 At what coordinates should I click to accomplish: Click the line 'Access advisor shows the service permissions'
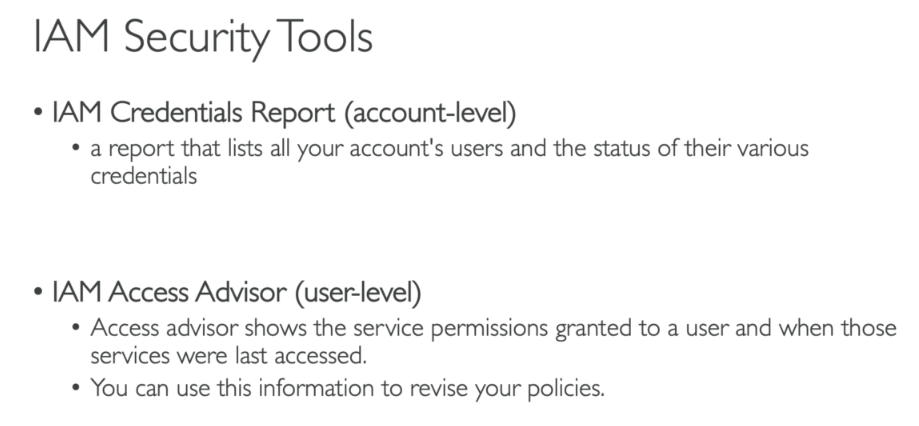(493, 328)
